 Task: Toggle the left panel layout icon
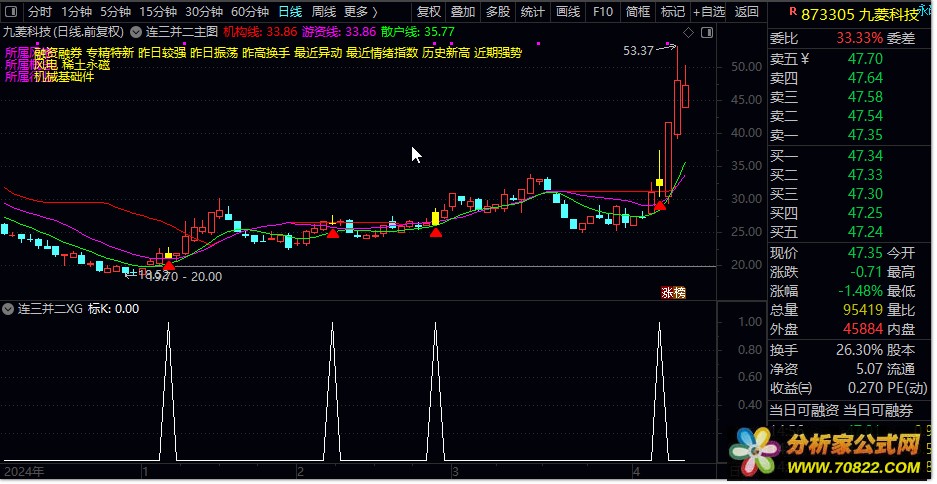(13, 11)
